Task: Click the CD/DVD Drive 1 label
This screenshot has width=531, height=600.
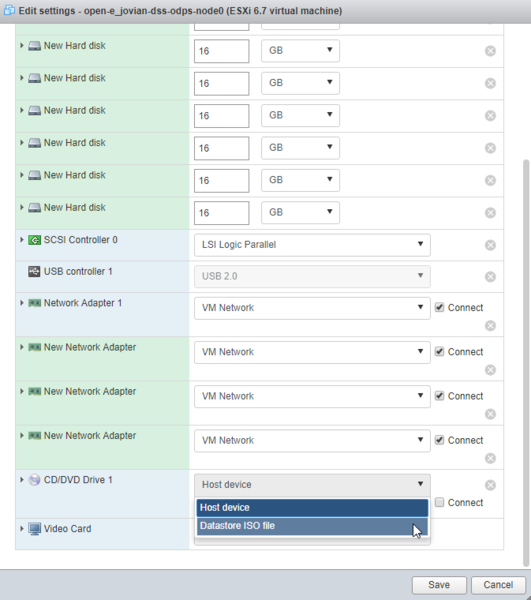Action: (78, 480)
